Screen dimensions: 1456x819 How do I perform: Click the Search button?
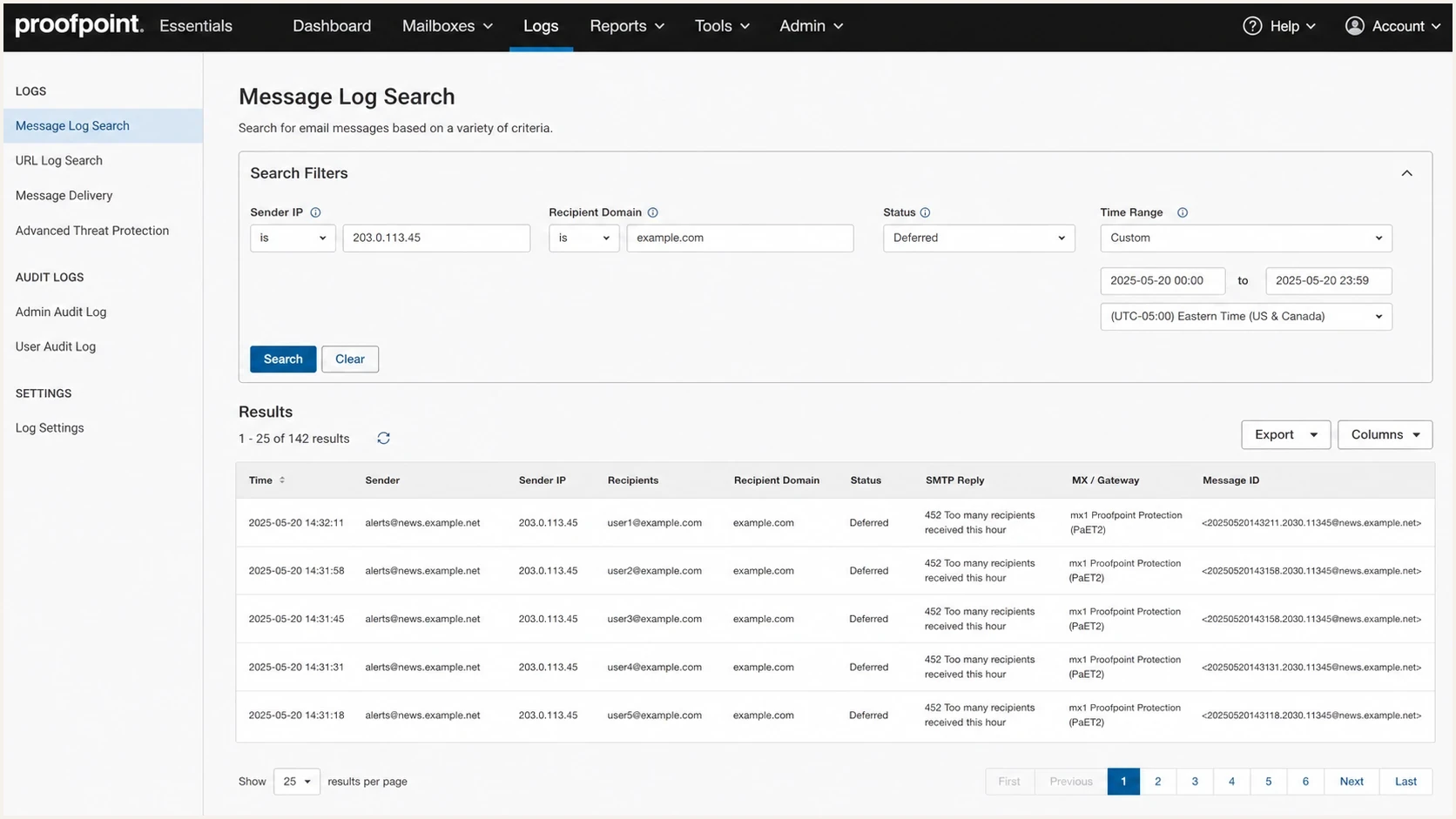283,359
